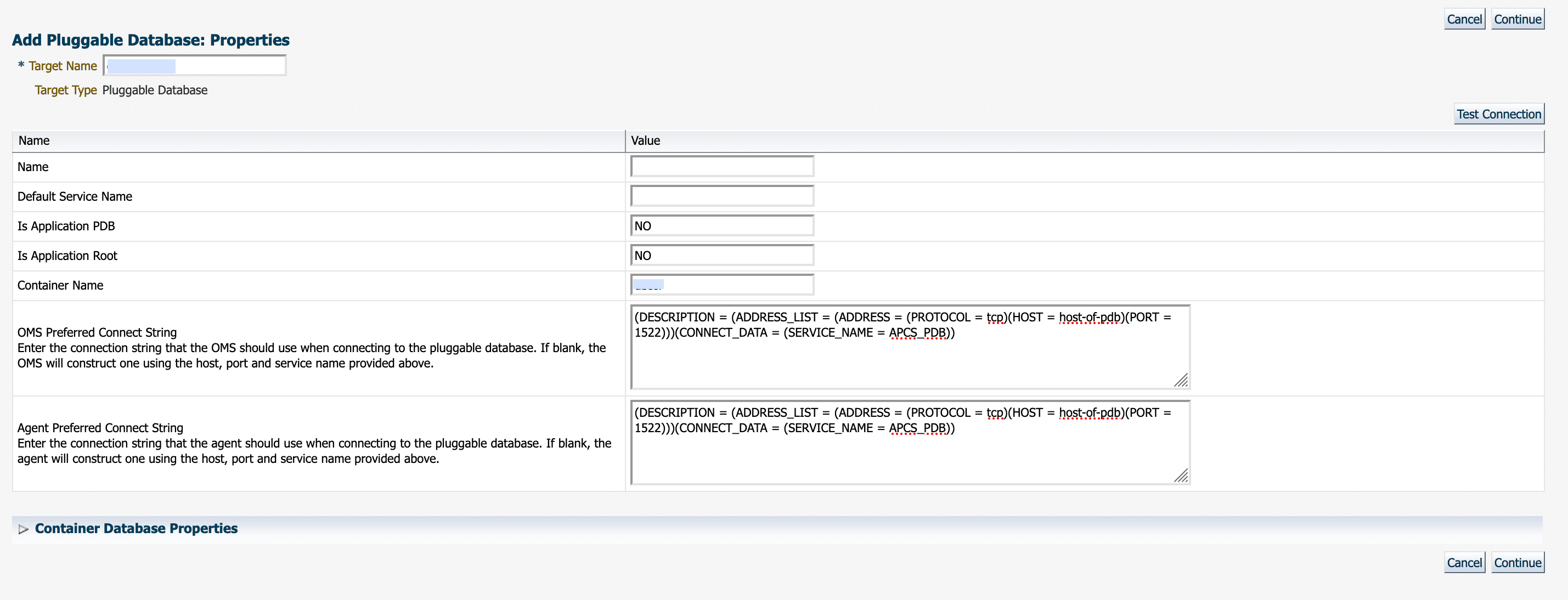Click the Container Database Properties heading
This screenshot has width=1568, height=600.
136,528
